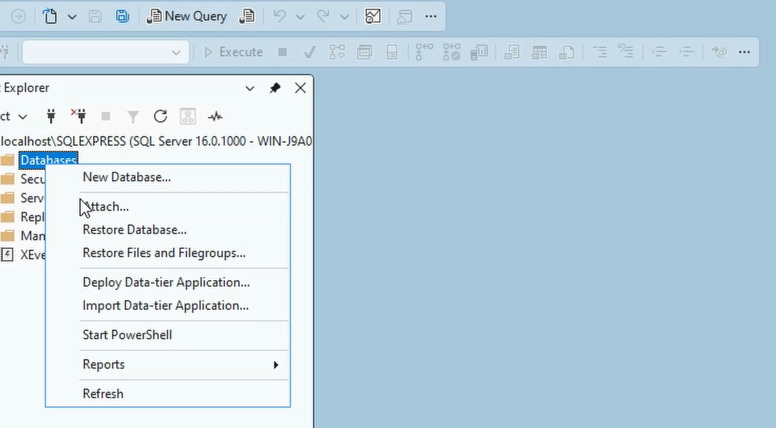Open the Activity Monitor icon
Viewport: 776px width, 428px height.
pyautogui.click(x=373, y=16)
